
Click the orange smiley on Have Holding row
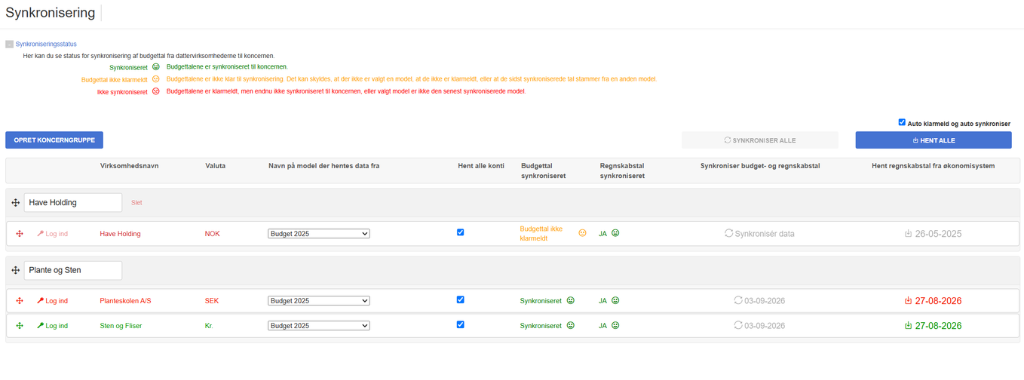(x=583, y=233)
